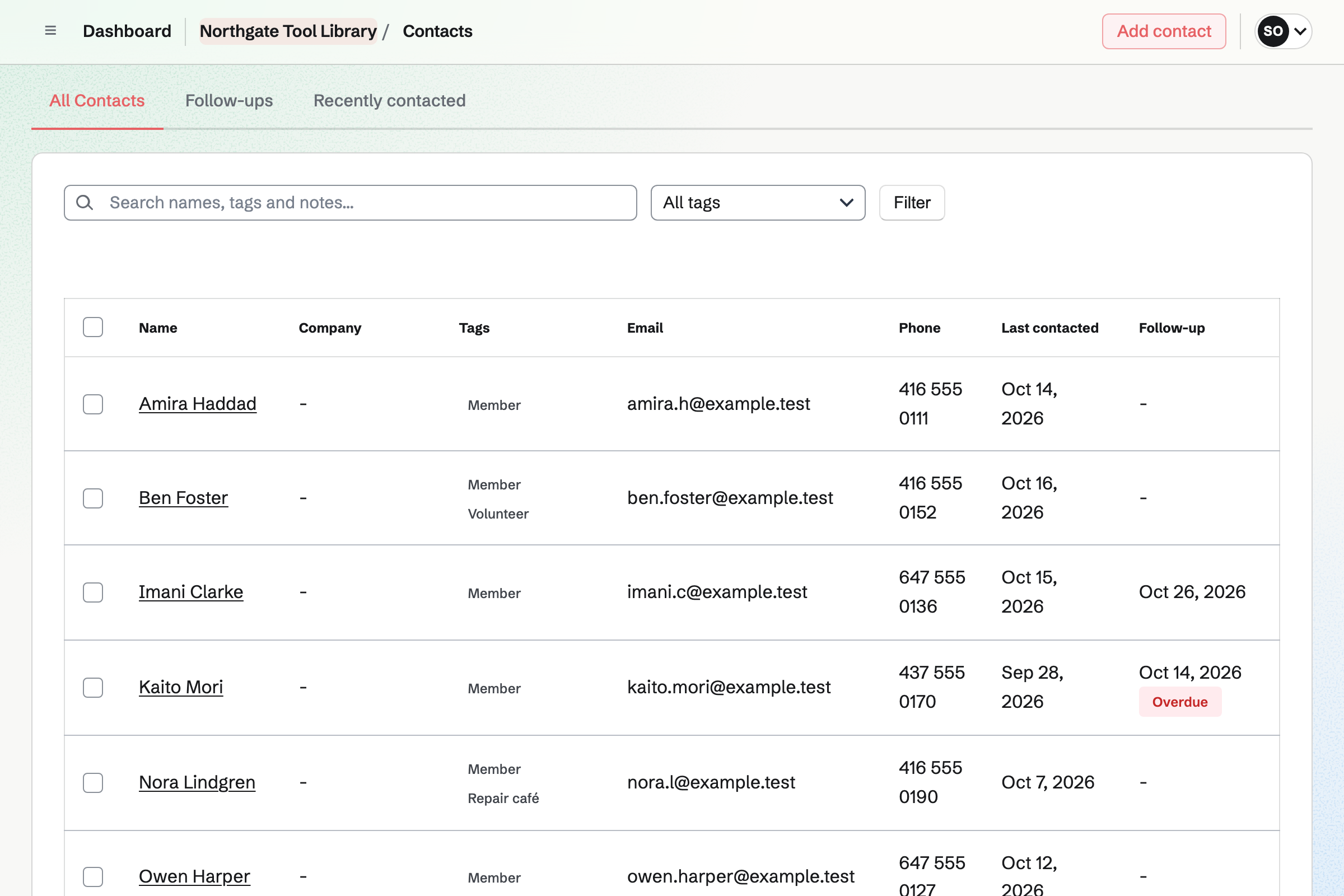This screenshot has width=1344, height=896.
Task: Click the search magnifier icon
Action: (x=85, y=202)
